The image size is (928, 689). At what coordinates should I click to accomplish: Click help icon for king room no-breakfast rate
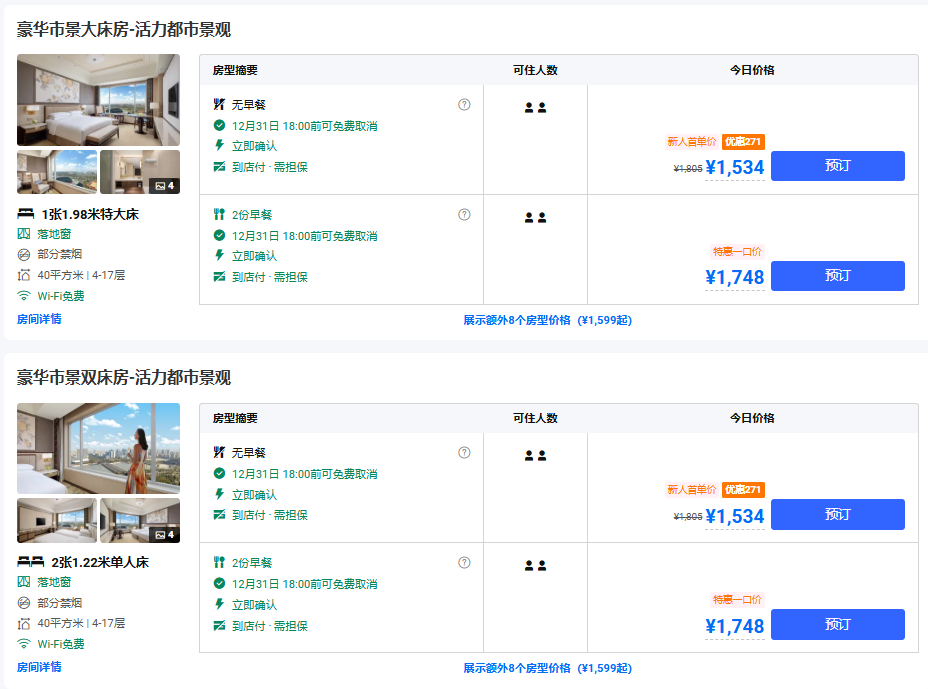click(464, 104)
